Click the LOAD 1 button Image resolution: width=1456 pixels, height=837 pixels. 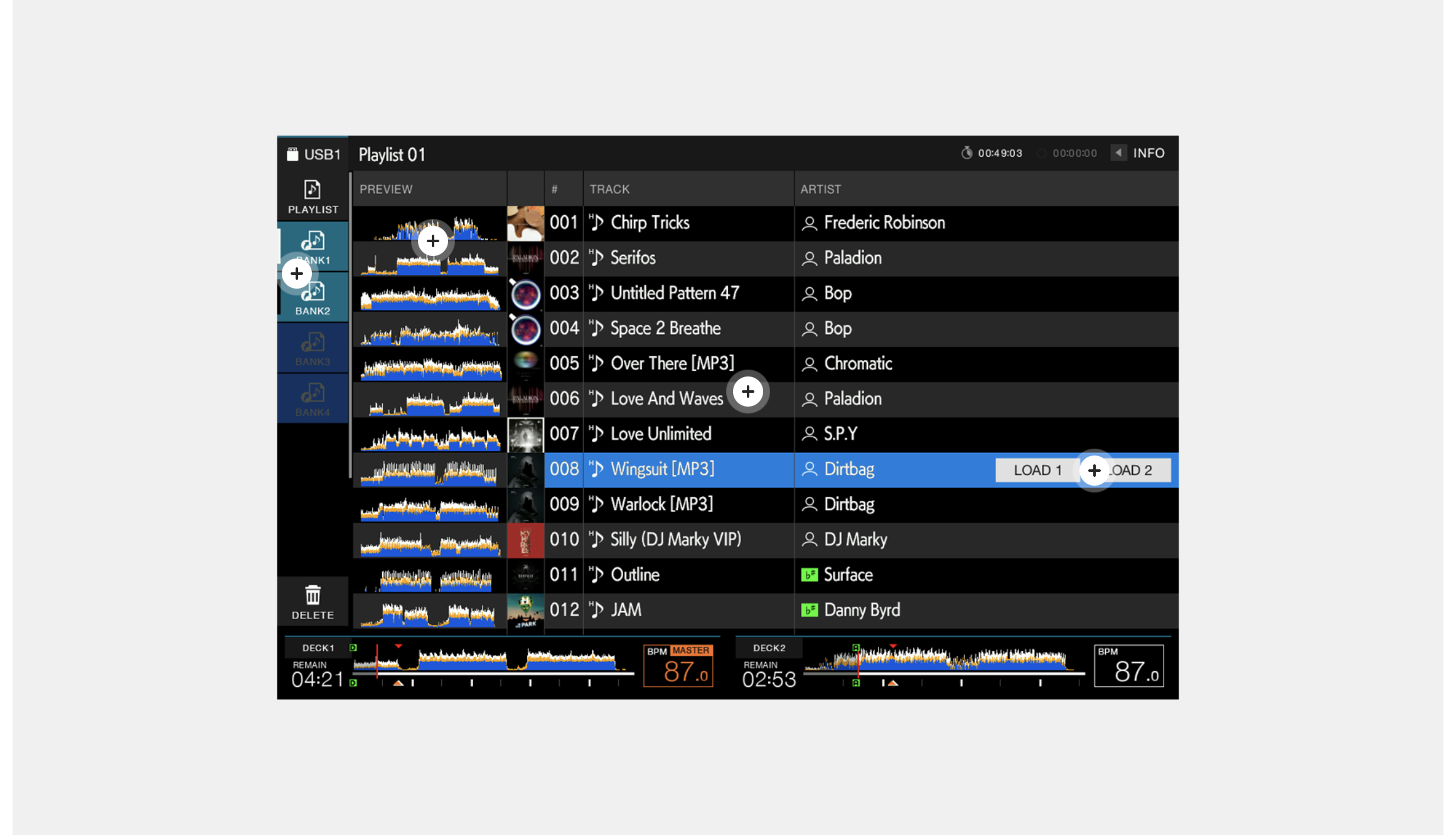pos(1037,471)
